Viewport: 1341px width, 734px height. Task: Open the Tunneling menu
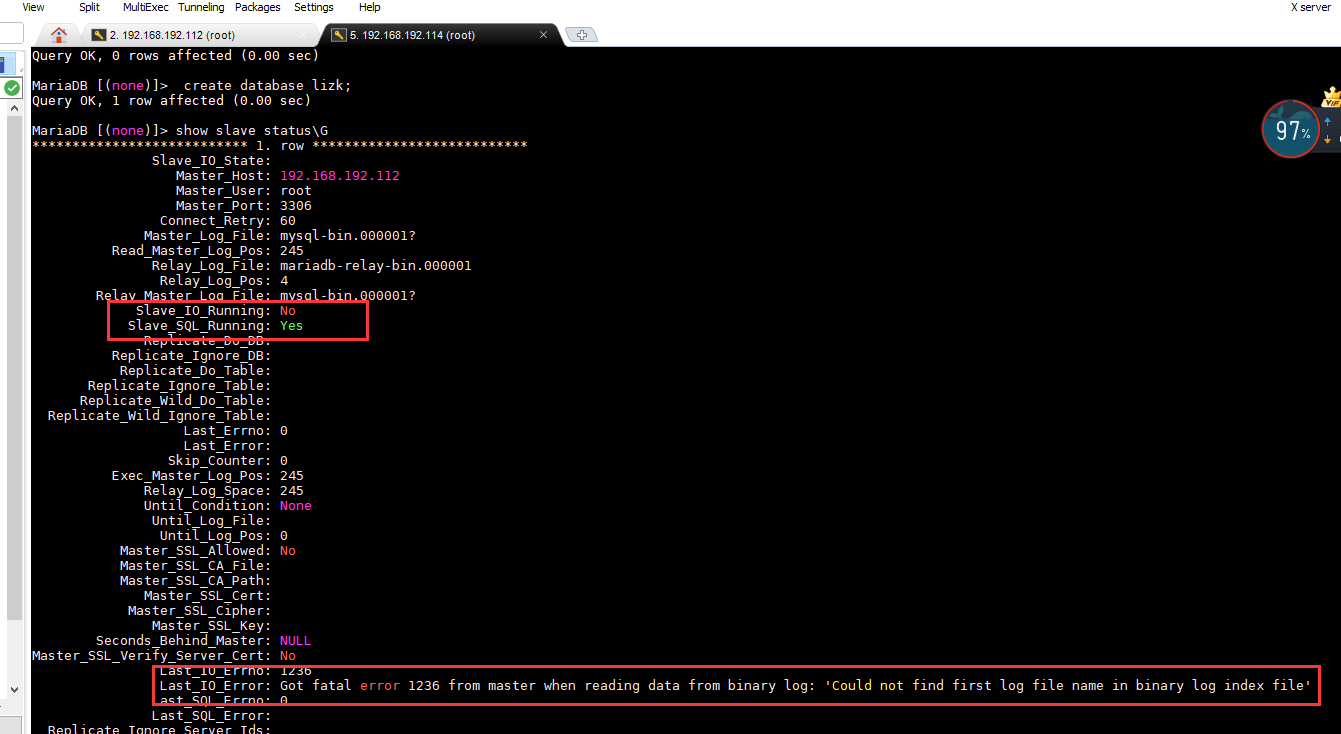point(201,7)
